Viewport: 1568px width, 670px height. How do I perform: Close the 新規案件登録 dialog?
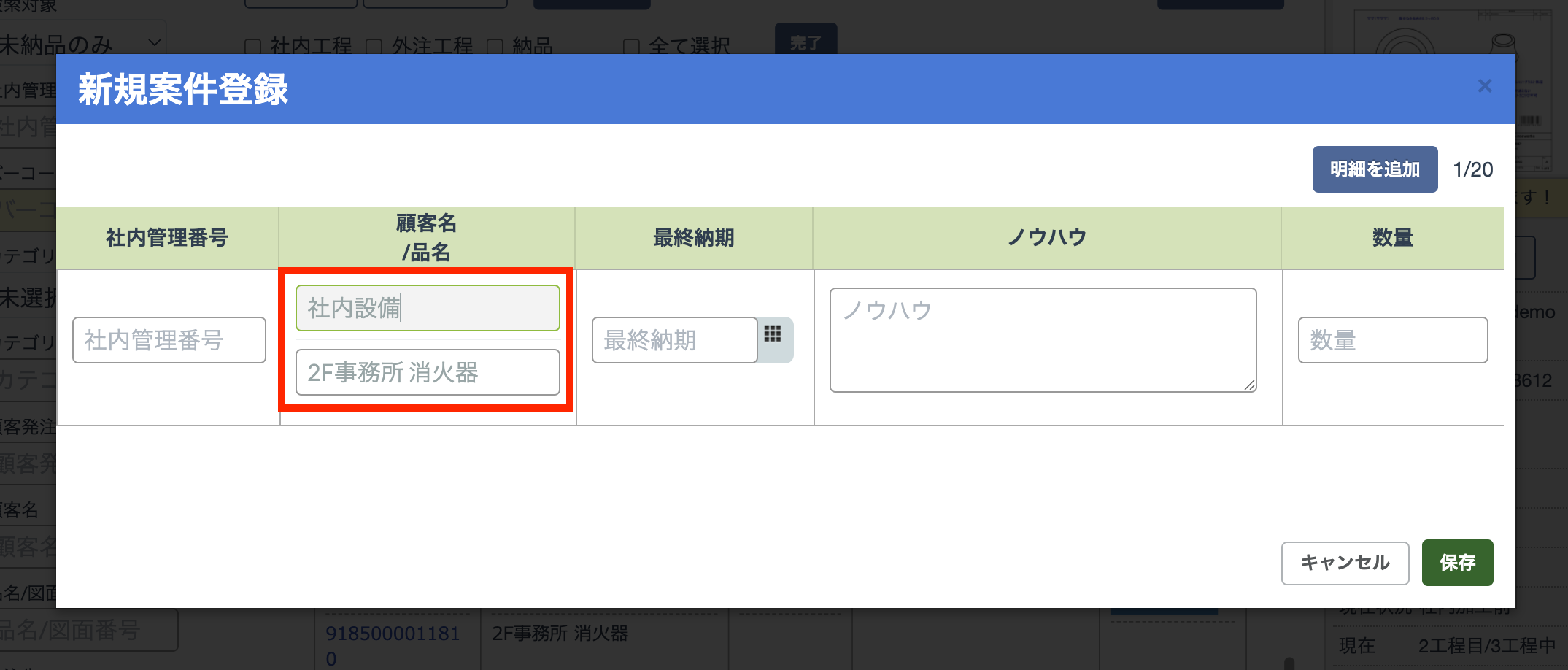click(1484, 86)
